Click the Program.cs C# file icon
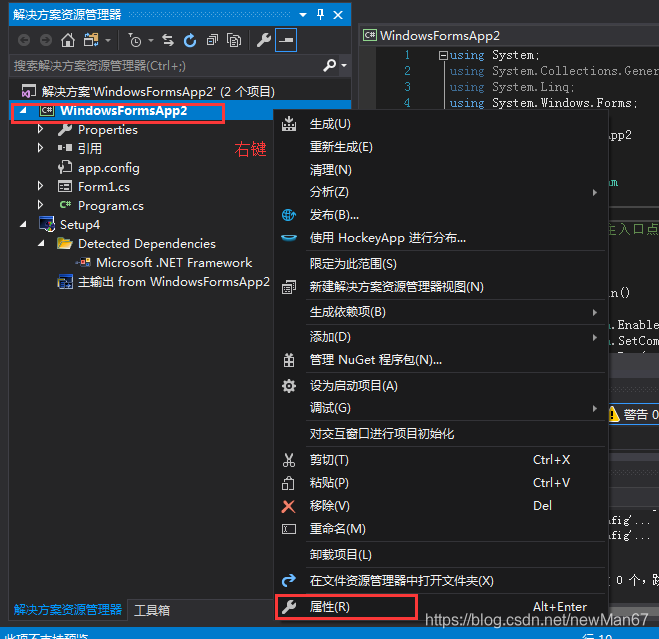This screenshot has height=639, width=659. point(65,205)
